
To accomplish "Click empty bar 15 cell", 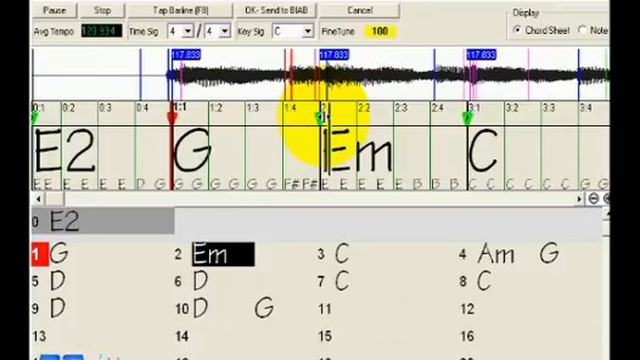I will tap(388, 336).
